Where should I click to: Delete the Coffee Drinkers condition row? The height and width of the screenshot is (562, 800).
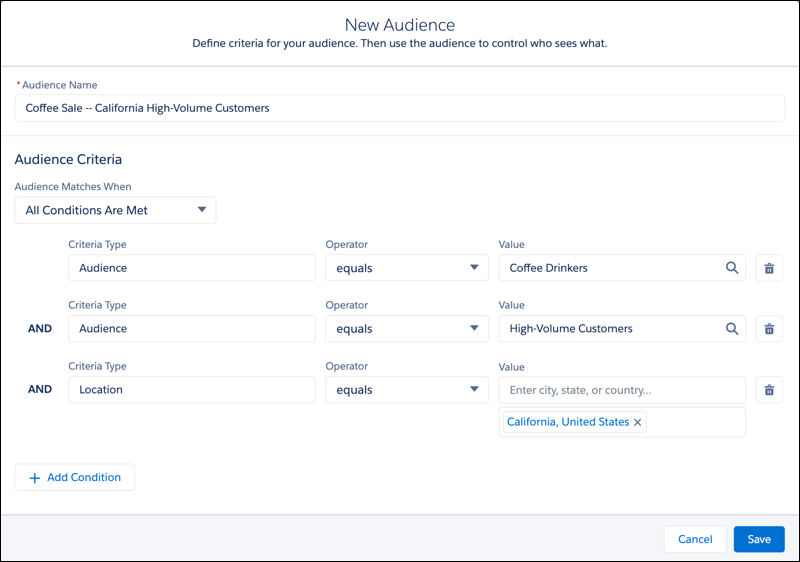769,268
